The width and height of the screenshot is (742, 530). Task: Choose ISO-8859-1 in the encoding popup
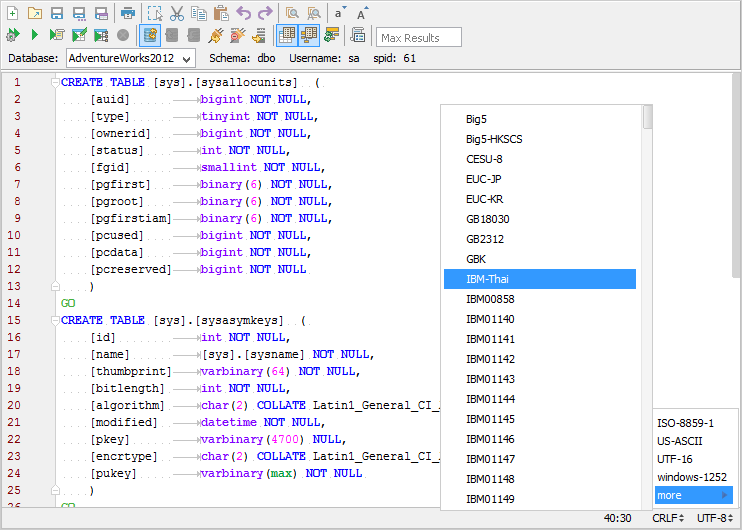coord(694,423)
